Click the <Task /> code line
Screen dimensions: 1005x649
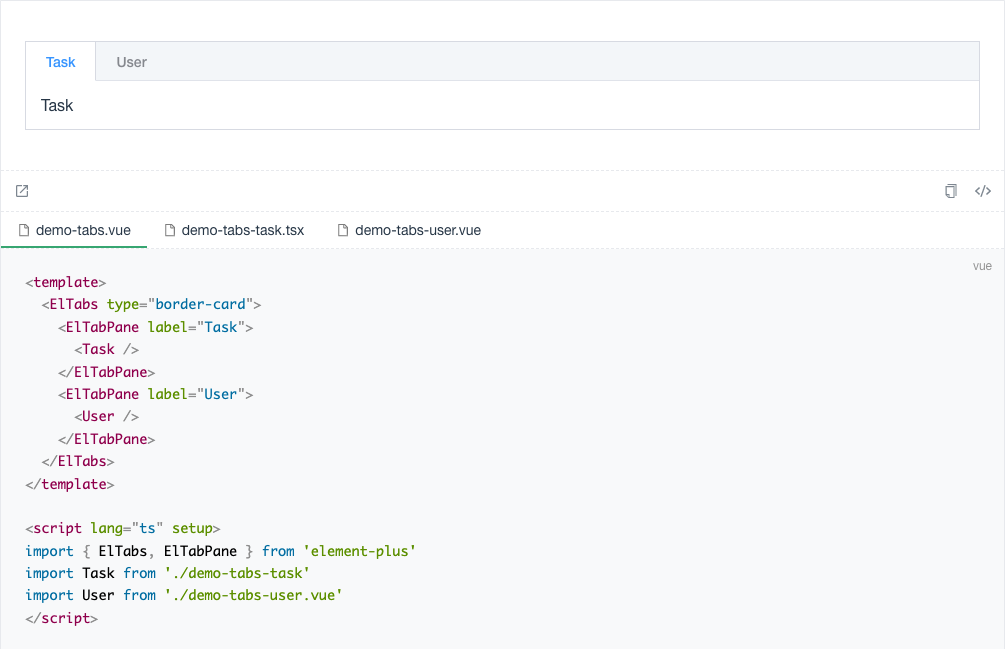coord(106,349)
